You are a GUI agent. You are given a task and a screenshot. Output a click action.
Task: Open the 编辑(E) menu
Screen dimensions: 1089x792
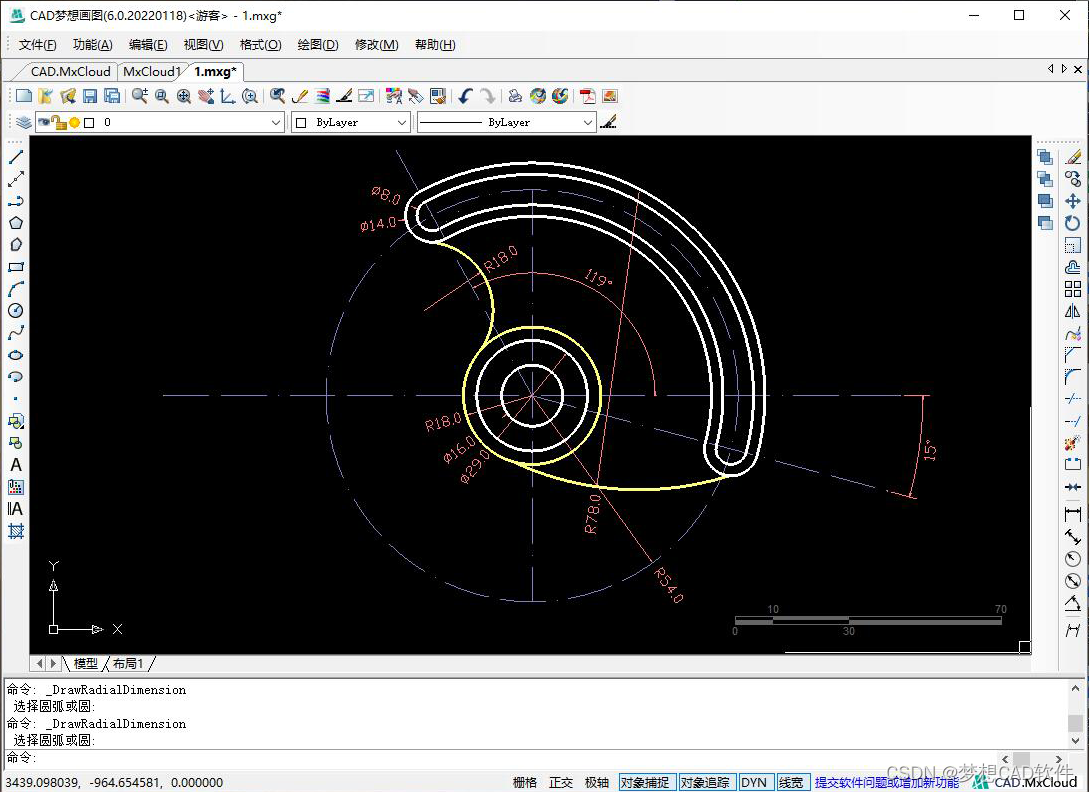148,44
